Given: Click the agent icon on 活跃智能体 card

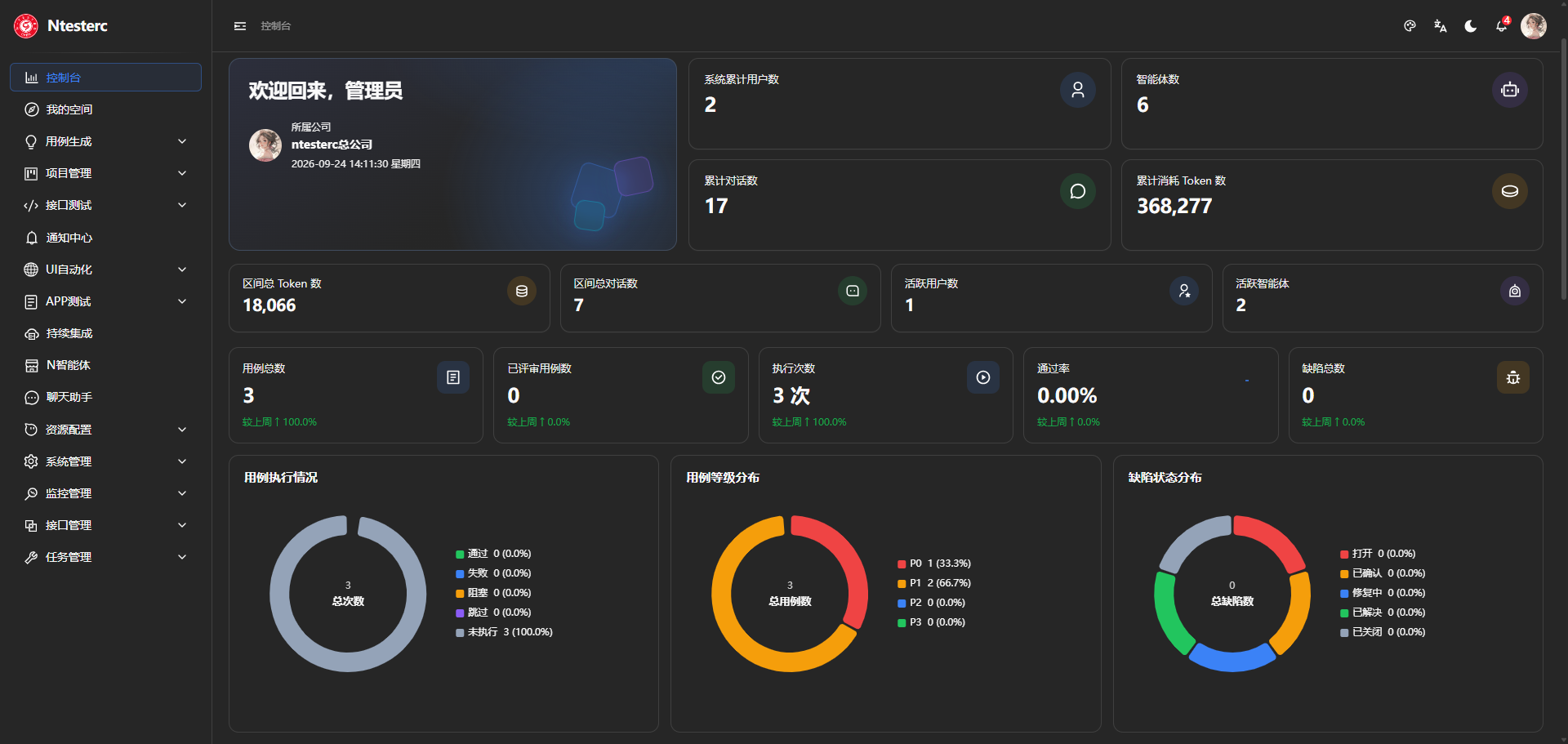Looking at the screenshot, I should coord(1515,291).
